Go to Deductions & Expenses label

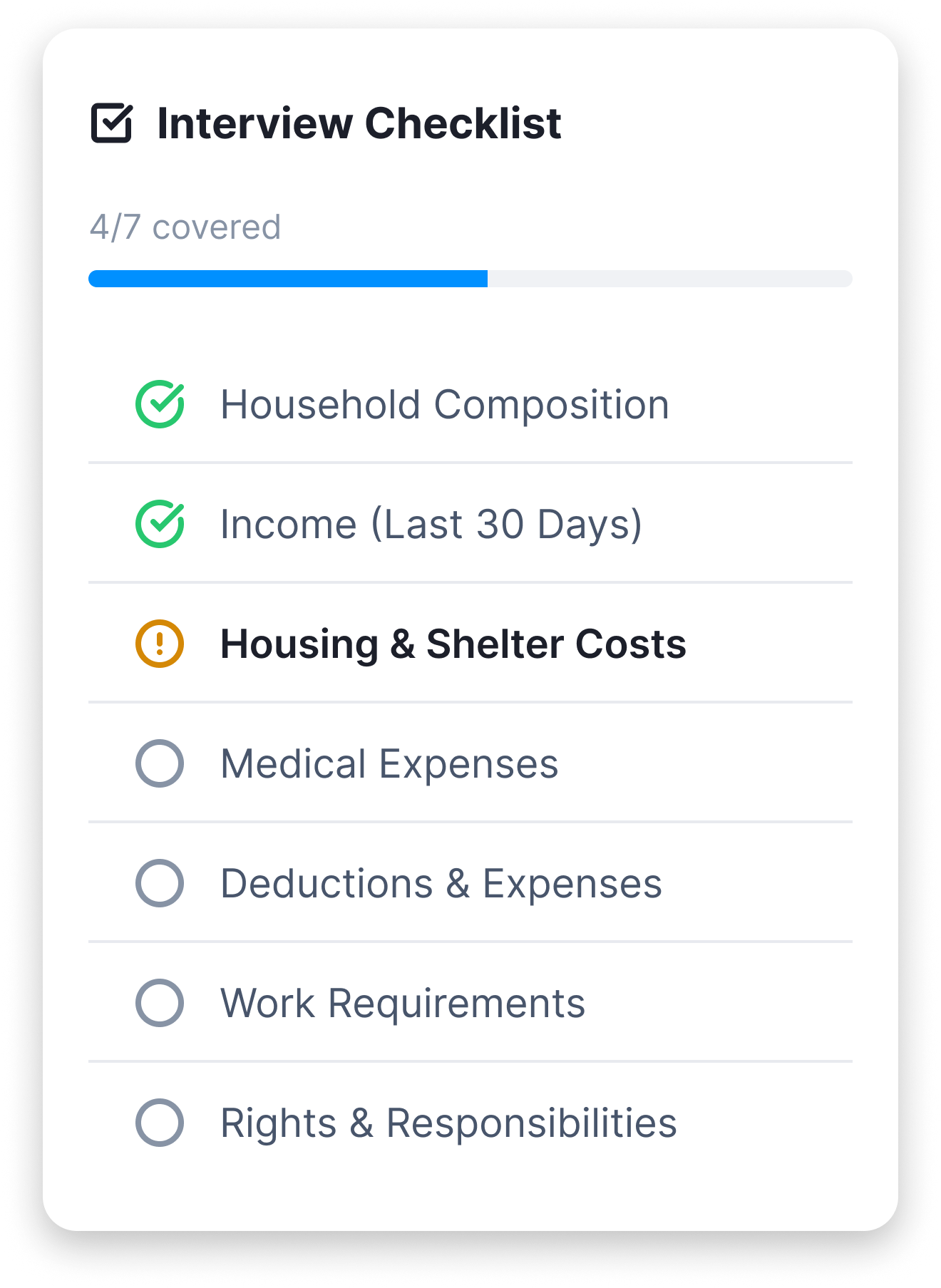(x=441, y=884)
